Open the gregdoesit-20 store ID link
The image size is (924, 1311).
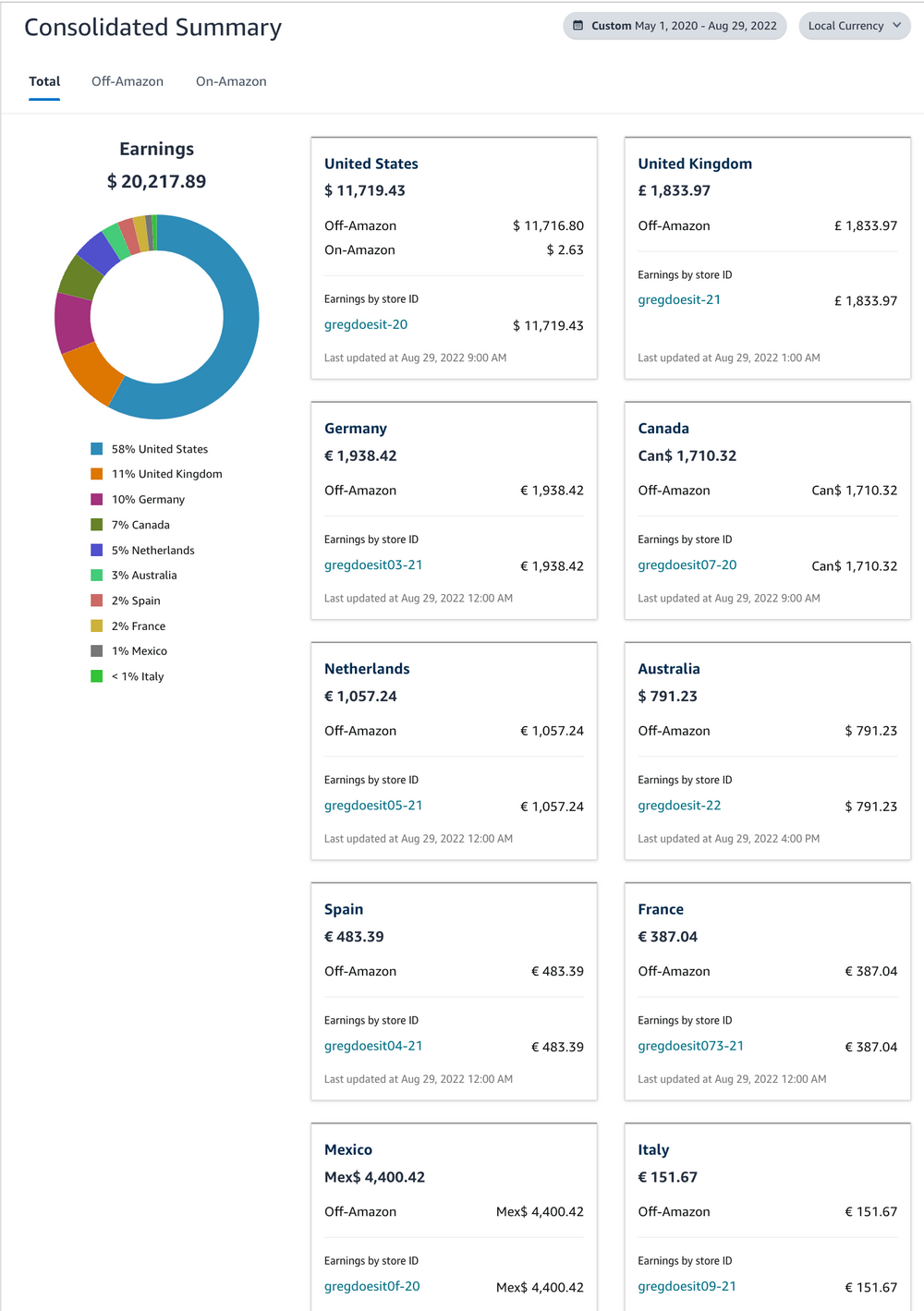(365, 324)
